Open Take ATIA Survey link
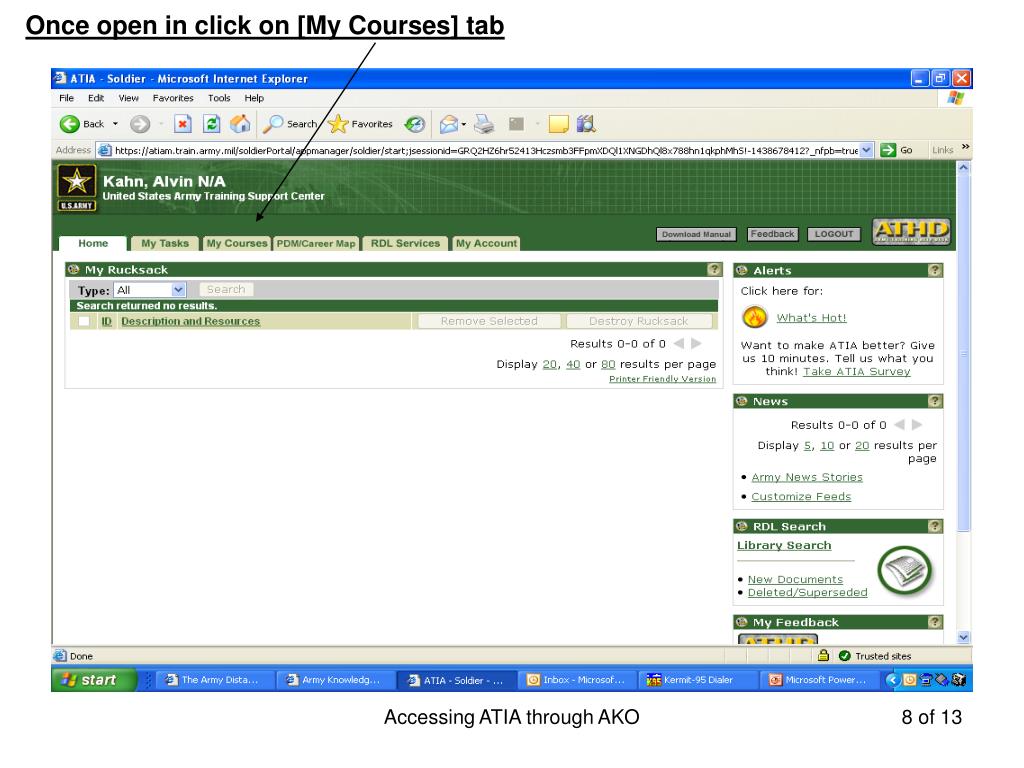Viewport: 1024px width, 768px height. [x=856, y=372]
